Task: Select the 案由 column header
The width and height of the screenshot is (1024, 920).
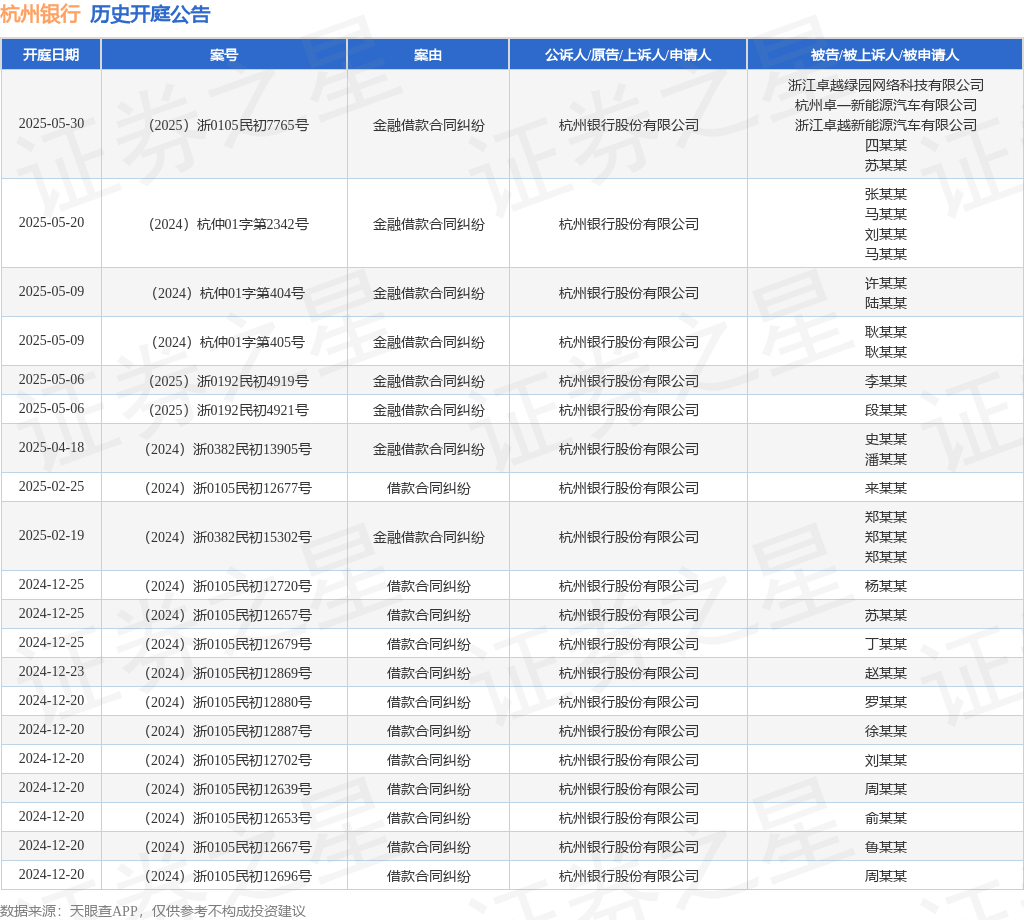Action: point(428,55)
